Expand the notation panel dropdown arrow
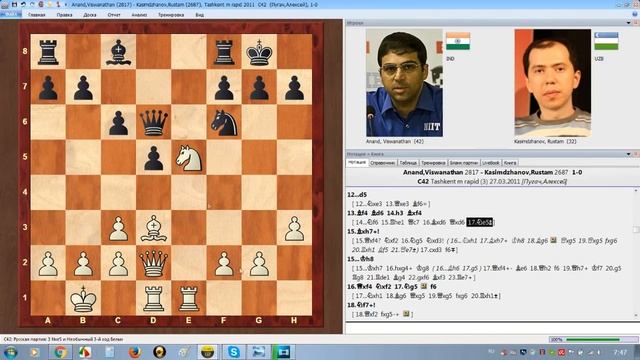This screenshot has height=360, width=640. pyautogui.click(x=629, y=154)
